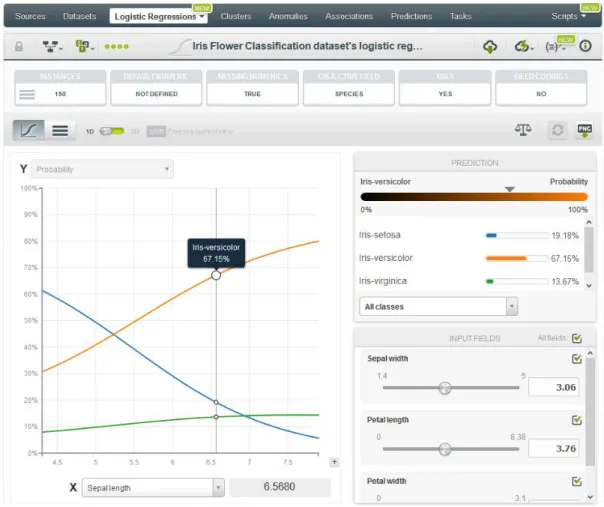Click the privacy lock icon
Screen dimensions: 604x507
18,47
